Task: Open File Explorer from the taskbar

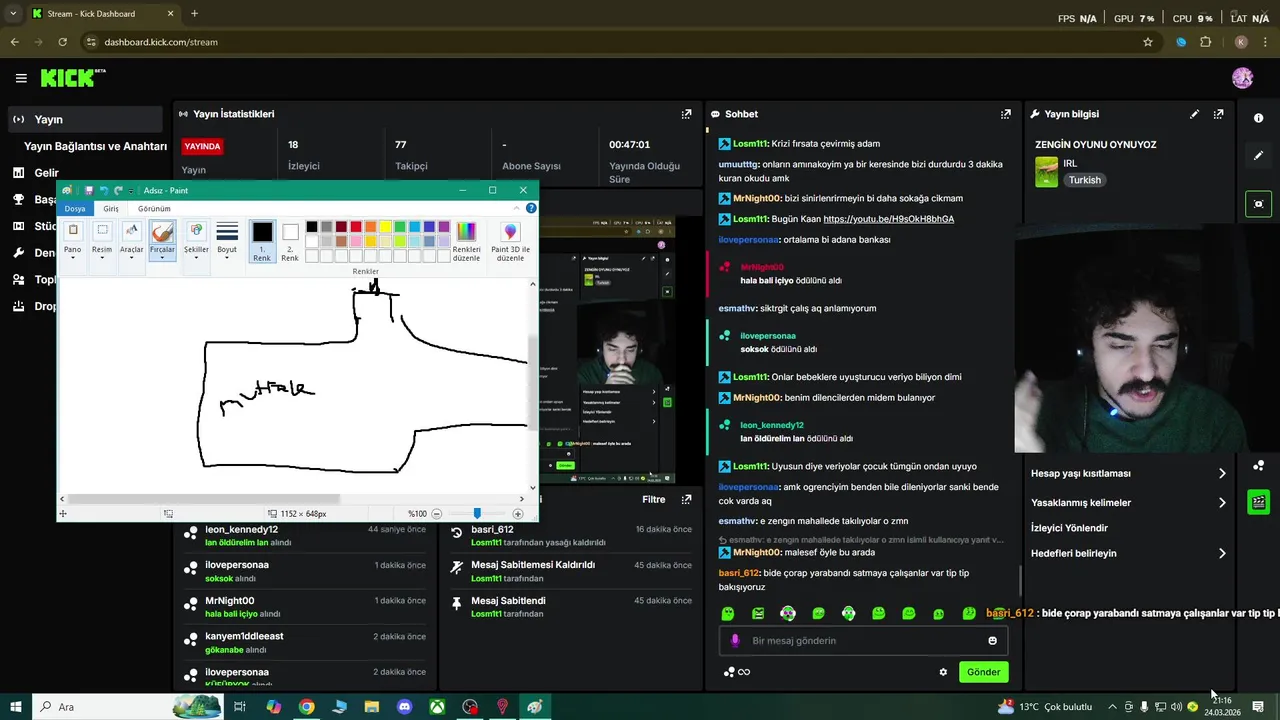Action: [x=372, y=707]
